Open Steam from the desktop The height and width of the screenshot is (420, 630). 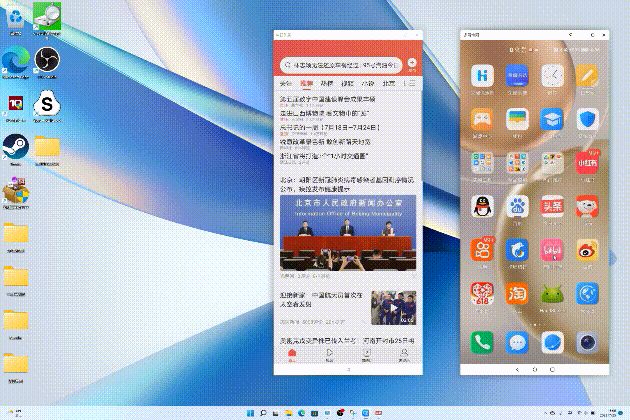15,144
